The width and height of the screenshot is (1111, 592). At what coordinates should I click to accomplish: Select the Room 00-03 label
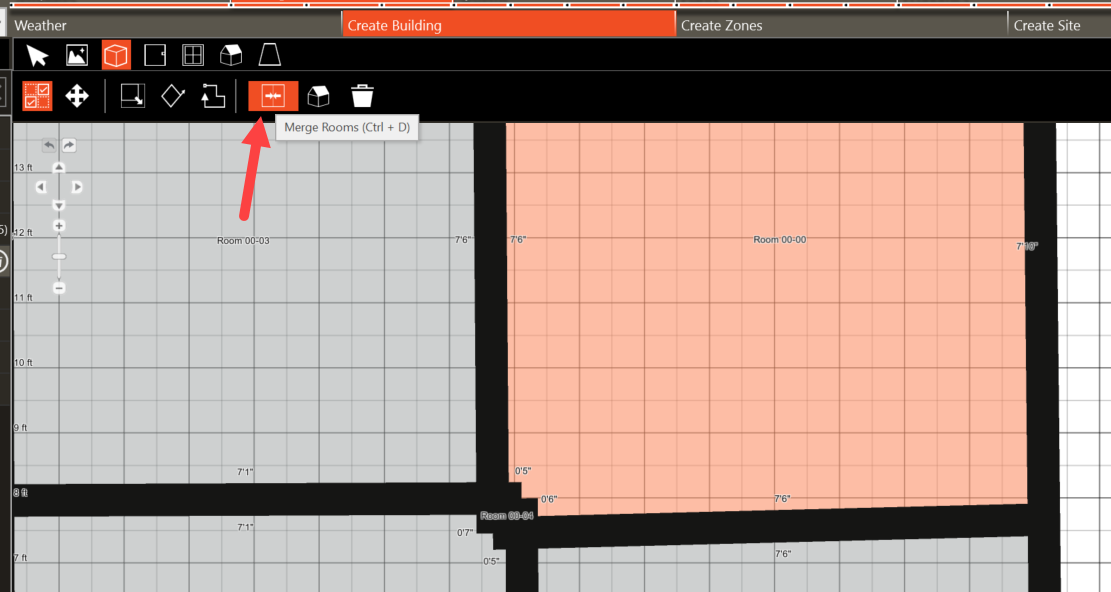243,241
